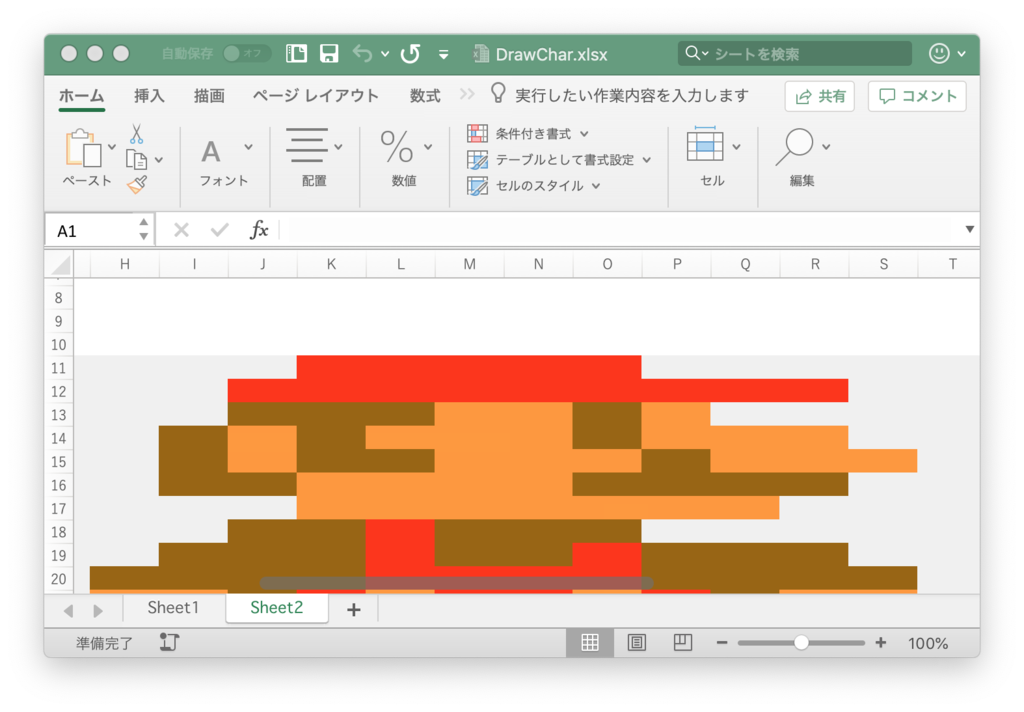Expand the formula bar with the arrow
The image size is (1024, 712).
point(970,229)
